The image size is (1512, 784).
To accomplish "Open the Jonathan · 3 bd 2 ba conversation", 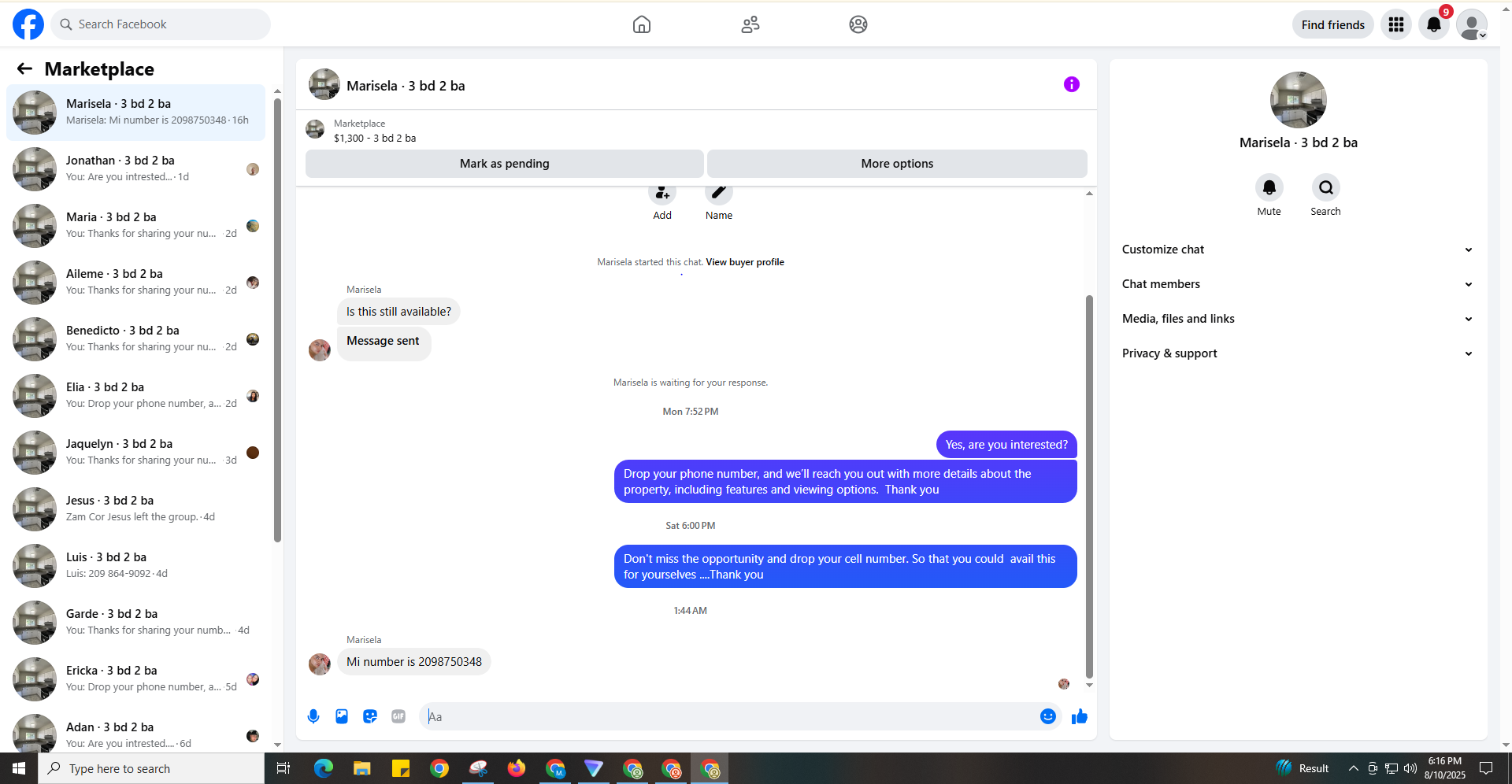I will click(x=135, y=169).
